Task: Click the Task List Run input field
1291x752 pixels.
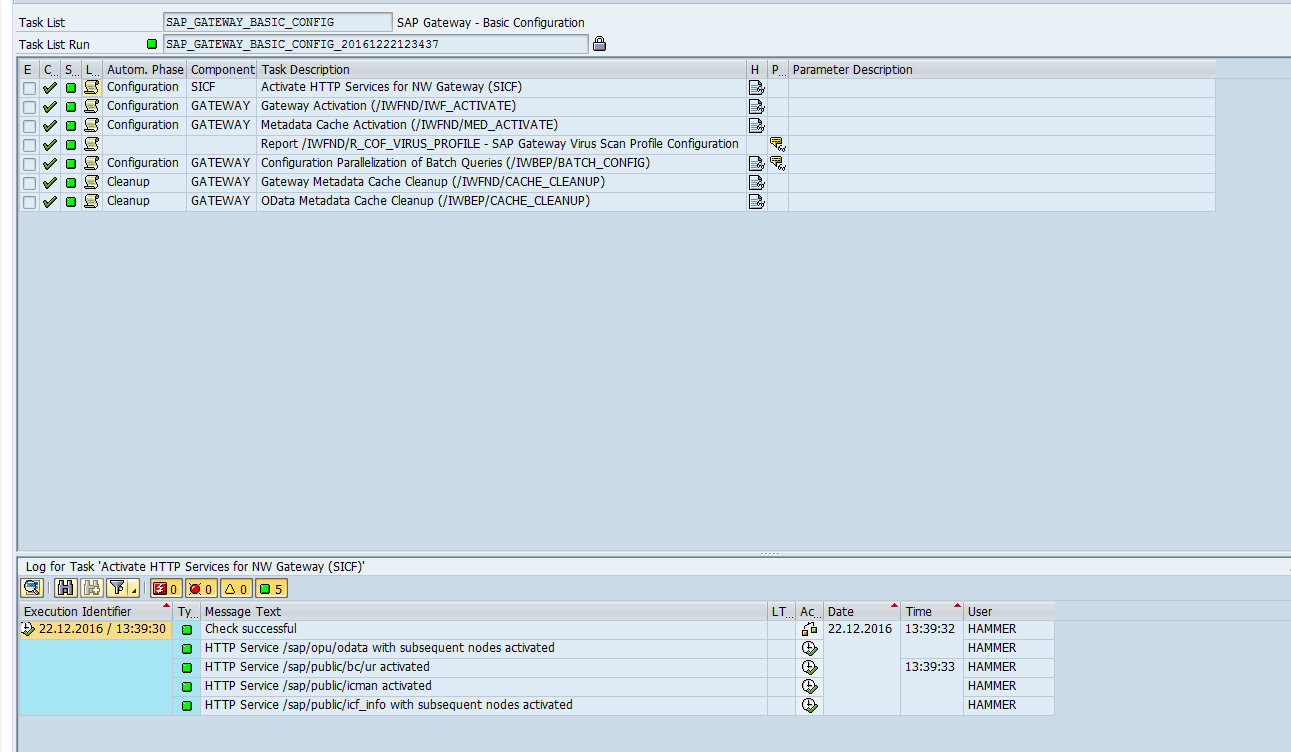Action: (375, 44)
